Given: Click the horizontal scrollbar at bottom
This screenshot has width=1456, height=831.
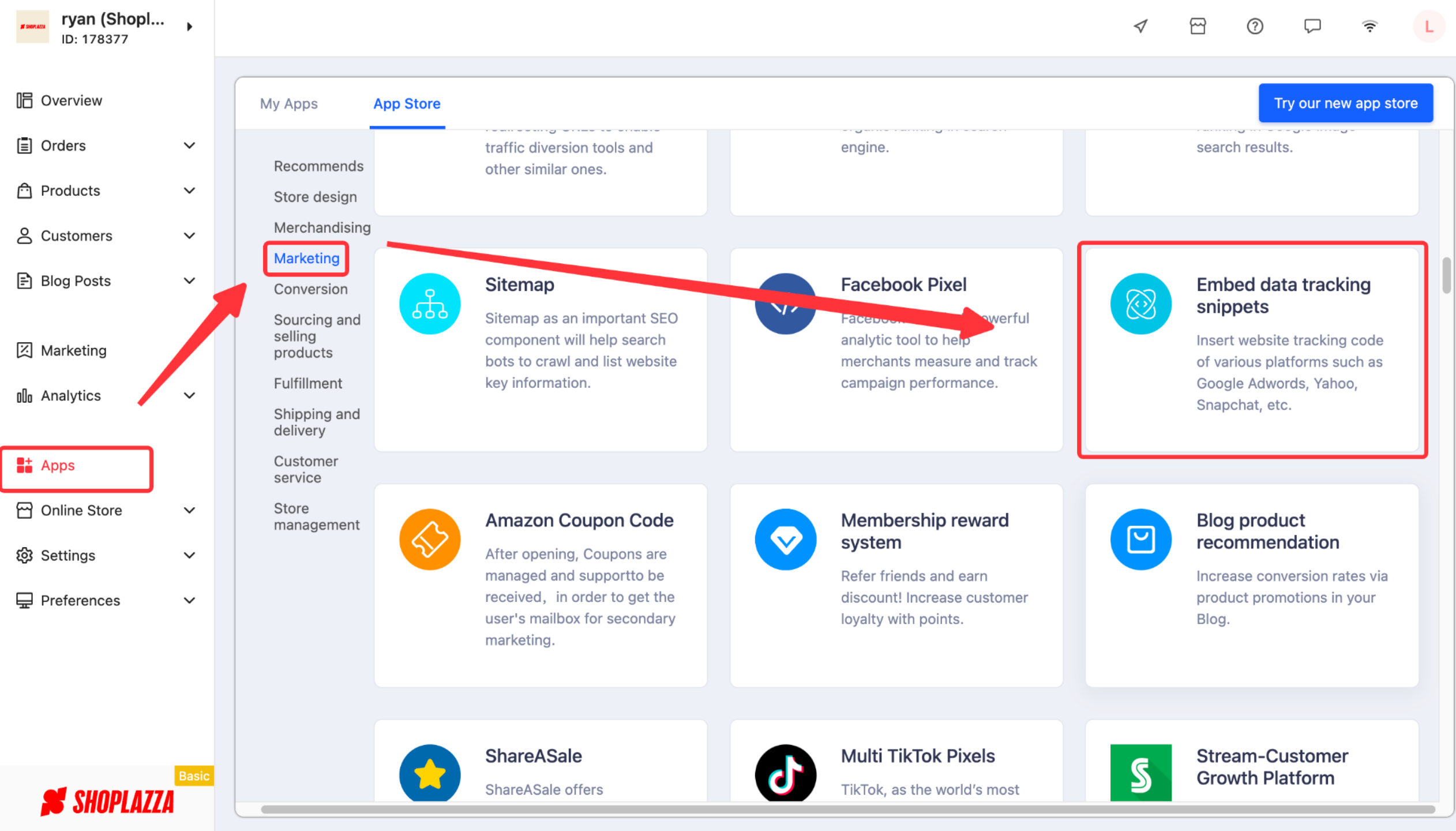Looking at the screenshot, I should click(847, 809).
